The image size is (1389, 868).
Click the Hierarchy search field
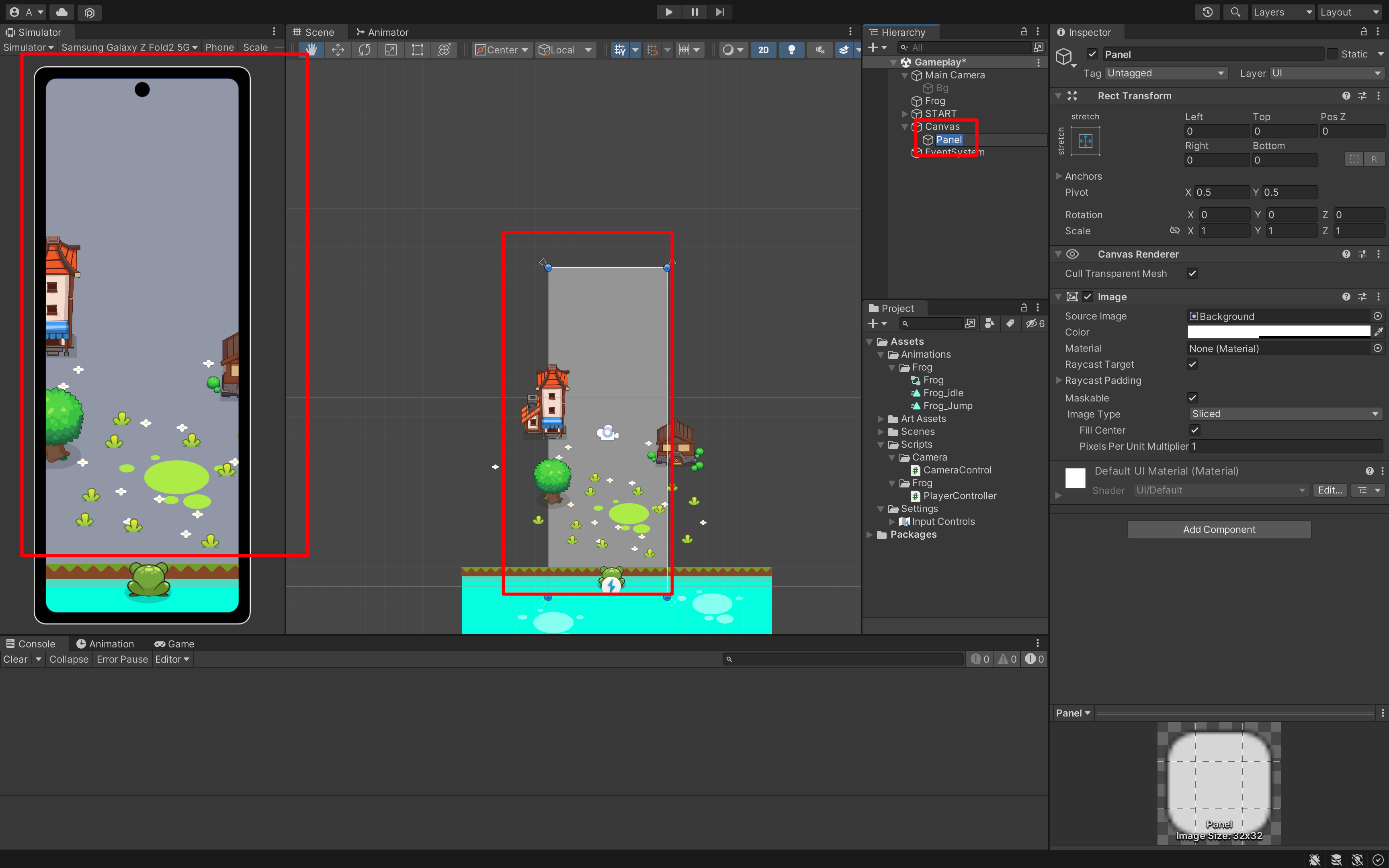tap(965, 48)
